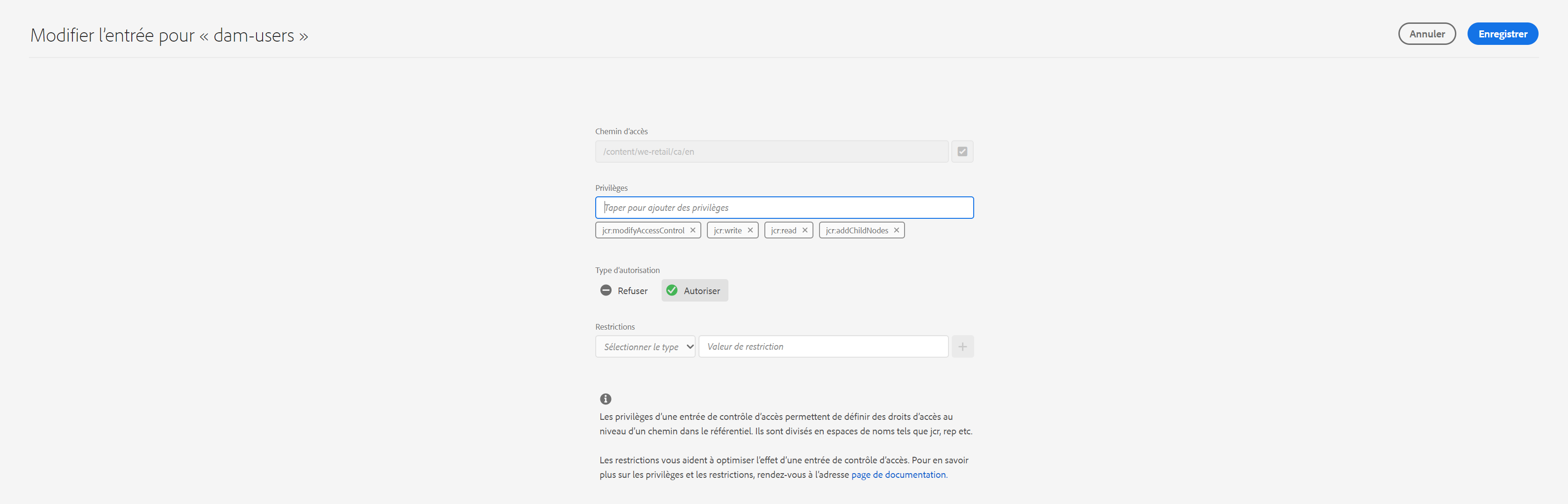Focus the privileges text input

(784, 208)
